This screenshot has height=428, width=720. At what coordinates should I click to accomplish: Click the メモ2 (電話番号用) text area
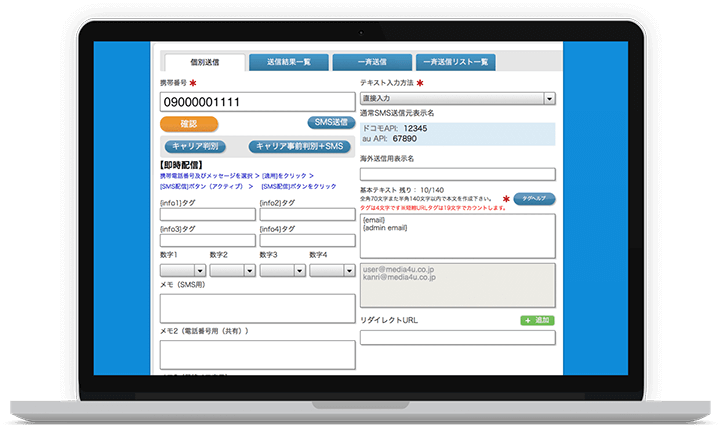pyautogui.click(x=258, y=355)
